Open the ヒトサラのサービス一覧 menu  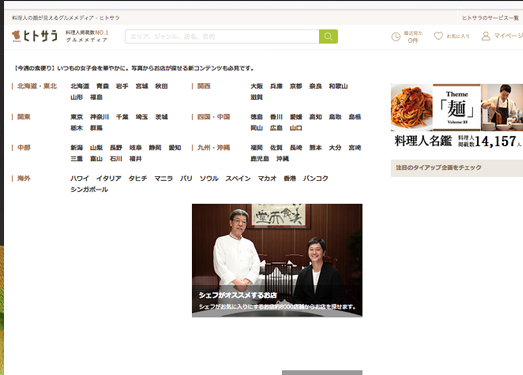pyautogui.click(x=490, y=18)
